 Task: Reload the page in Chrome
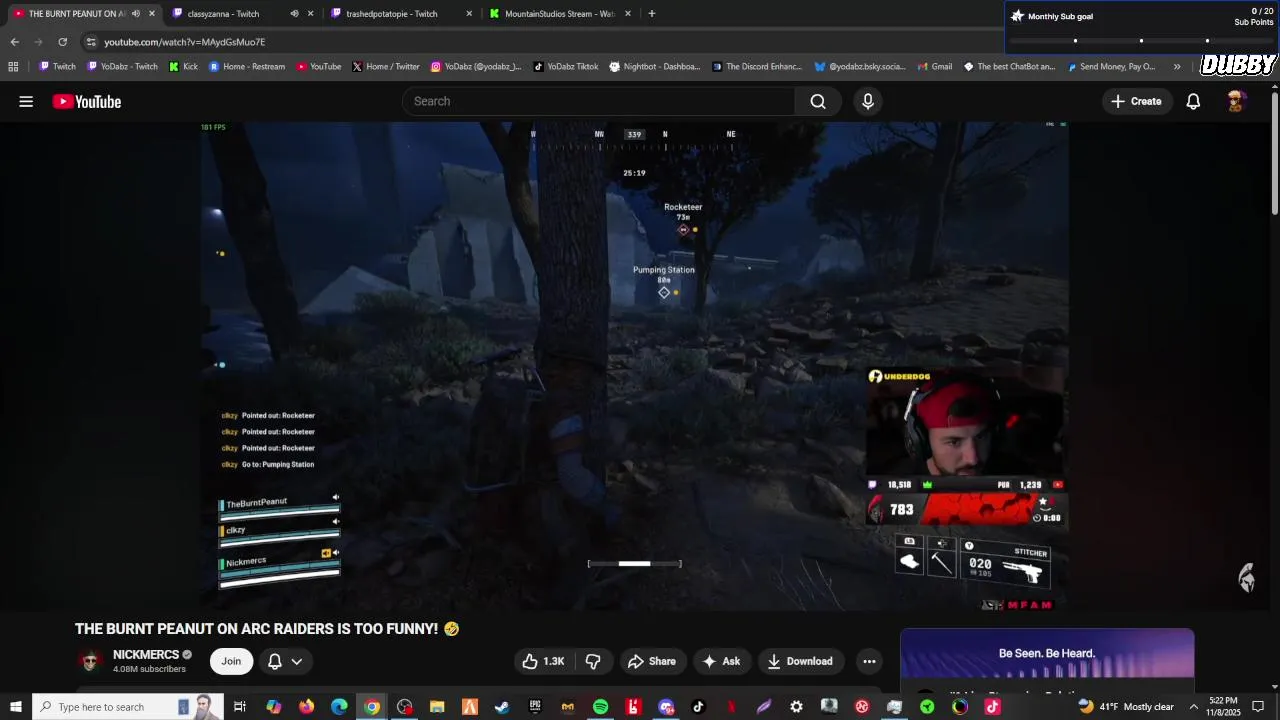(62, 42)
